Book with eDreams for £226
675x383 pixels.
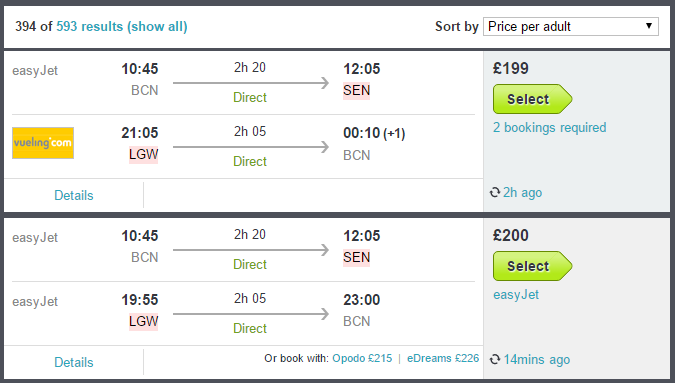click(443, 358)
